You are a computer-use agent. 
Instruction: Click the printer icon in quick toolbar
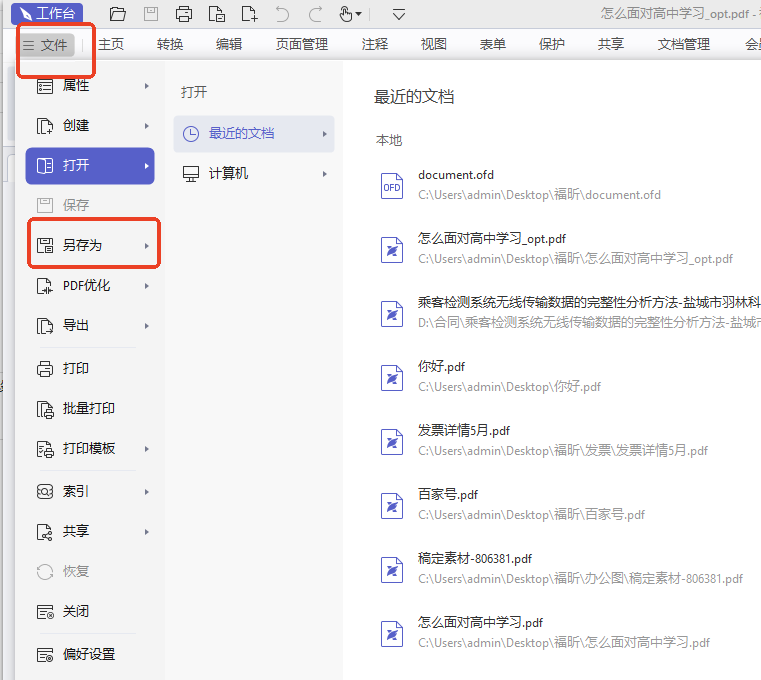coord(183,14)
